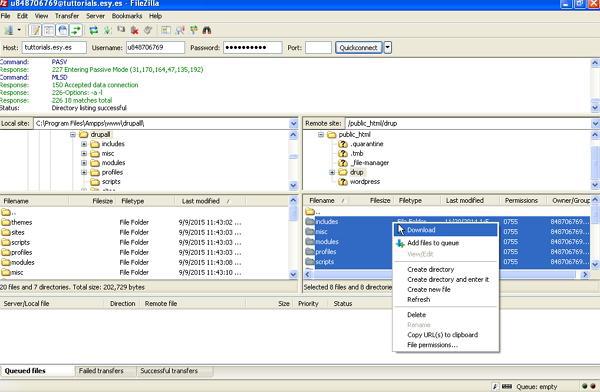Disconnect from server using red X icon
600x392 pixels.
coord(135,30)
